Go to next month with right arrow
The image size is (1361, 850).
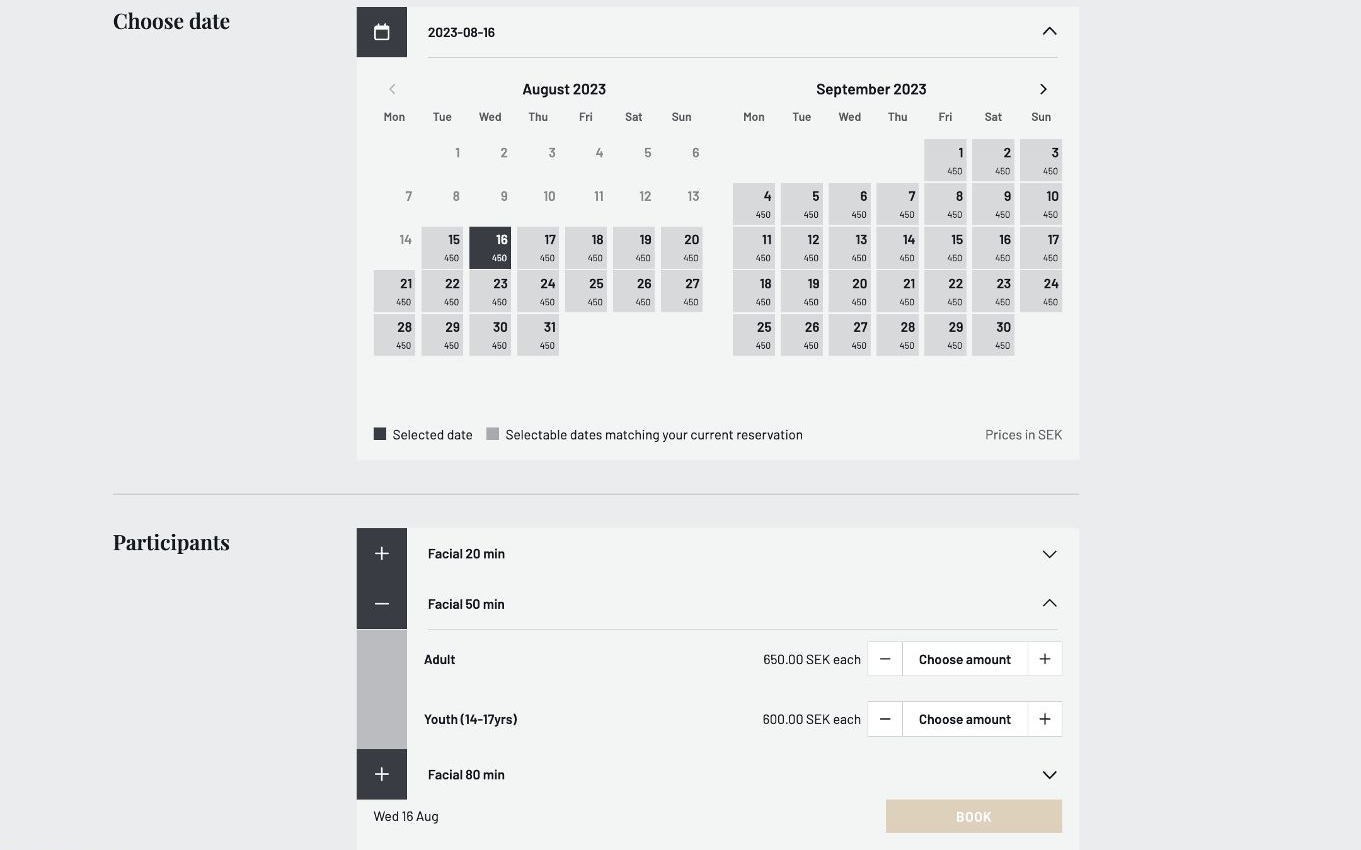pyautogui.click(x=1043, y=89)
